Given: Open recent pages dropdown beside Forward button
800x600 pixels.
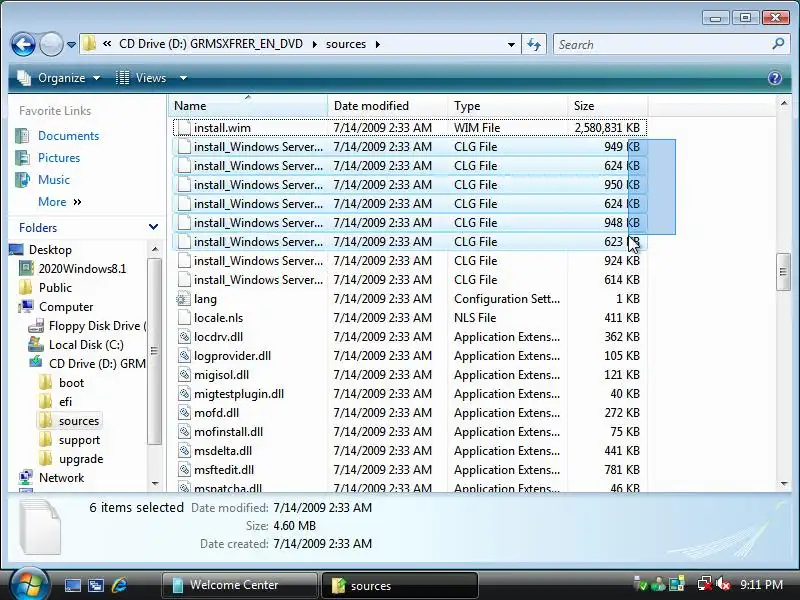Looking at the screenshot, I should point(71,45).
